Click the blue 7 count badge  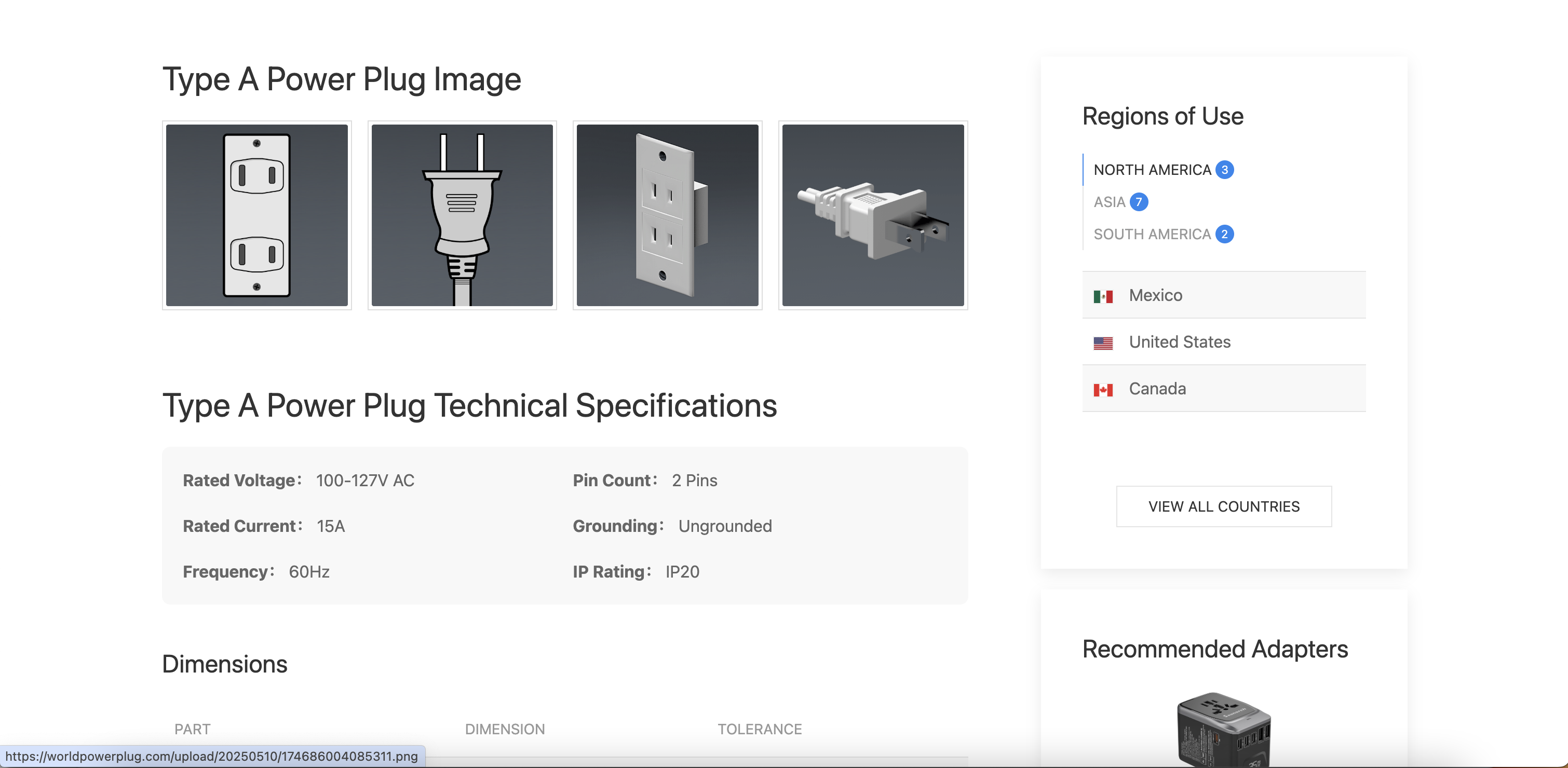[x=1139, y=202]
